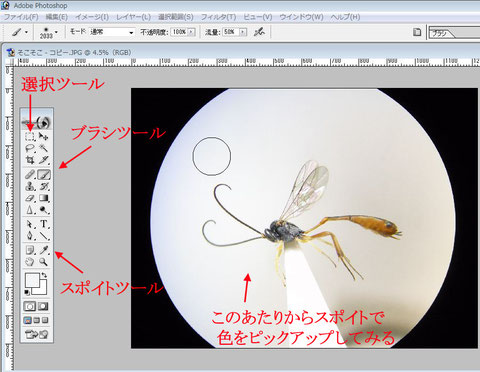
Task: Open the ブラシ tab in palette well
Action: click(442, 33)
